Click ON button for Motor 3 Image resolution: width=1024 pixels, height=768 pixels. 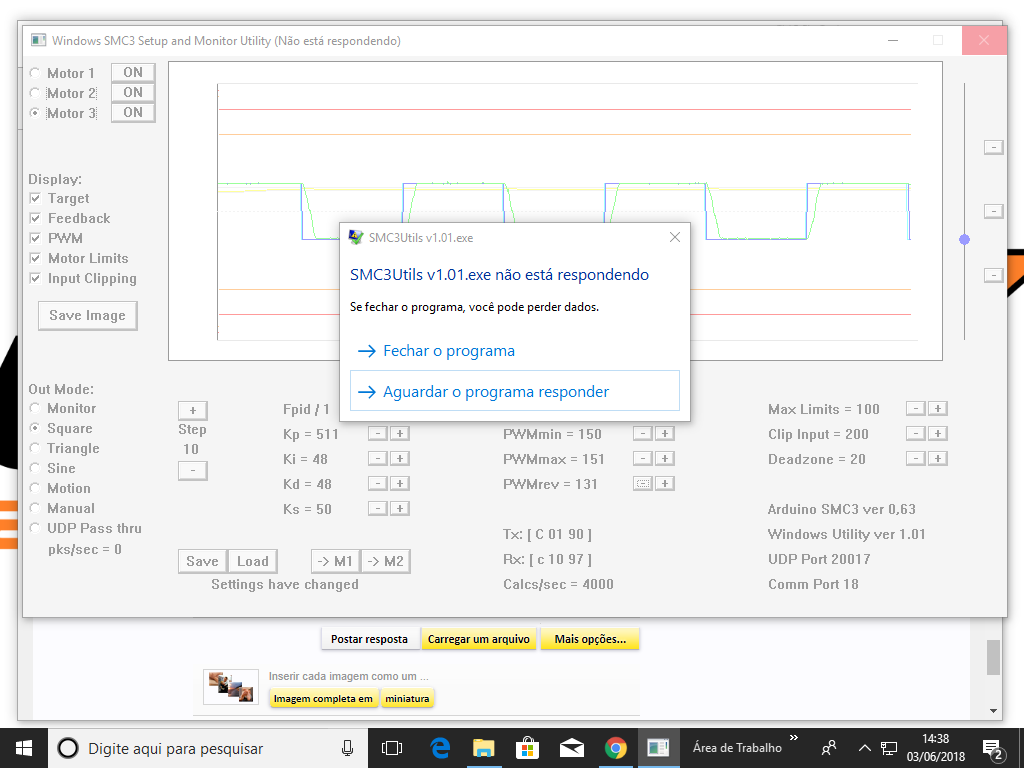[133, 112]
